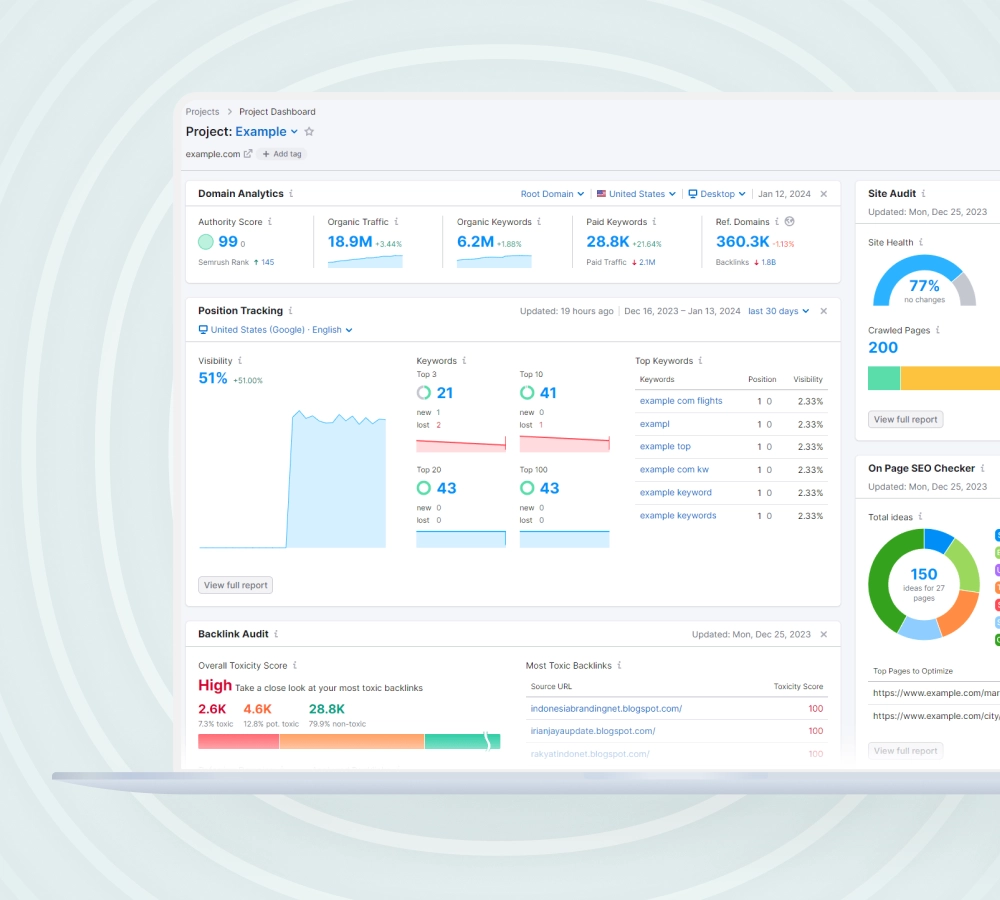Change the United States country dropdown
Screen dimensions: 1000x900
[x=636, y=194]
